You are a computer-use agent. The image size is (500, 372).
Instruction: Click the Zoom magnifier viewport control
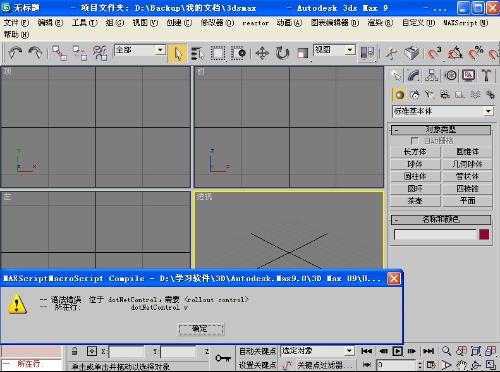[x=446, y=351]
